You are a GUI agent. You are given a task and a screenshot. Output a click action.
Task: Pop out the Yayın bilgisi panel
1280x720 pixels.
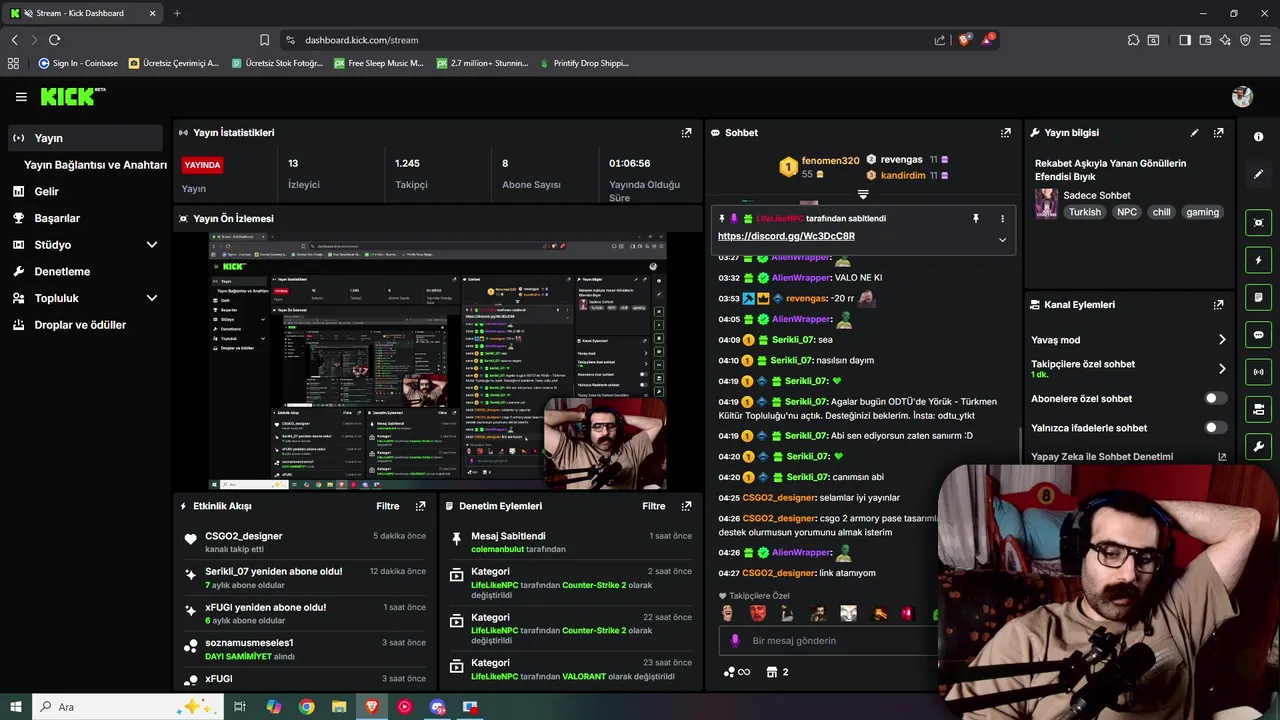pyautogui.click(x=1218, y=132)
